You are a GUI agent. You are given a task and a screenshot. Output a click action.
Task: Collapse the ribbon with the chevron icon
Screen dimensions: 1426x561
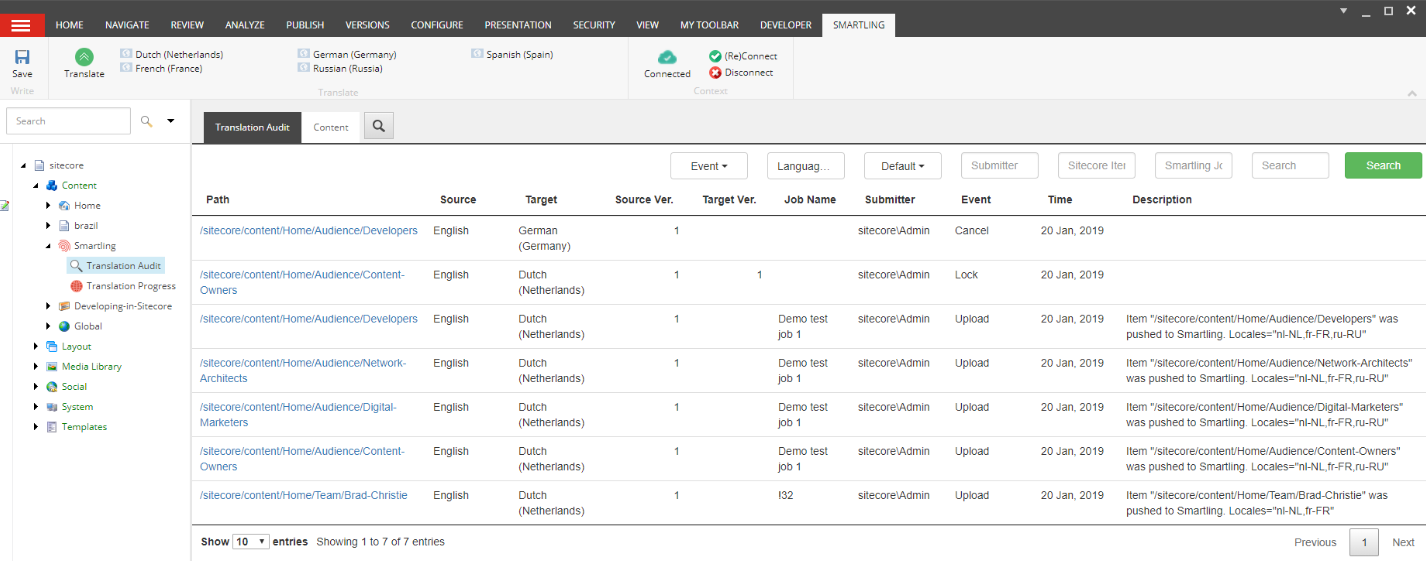[x=1412, y=93]
